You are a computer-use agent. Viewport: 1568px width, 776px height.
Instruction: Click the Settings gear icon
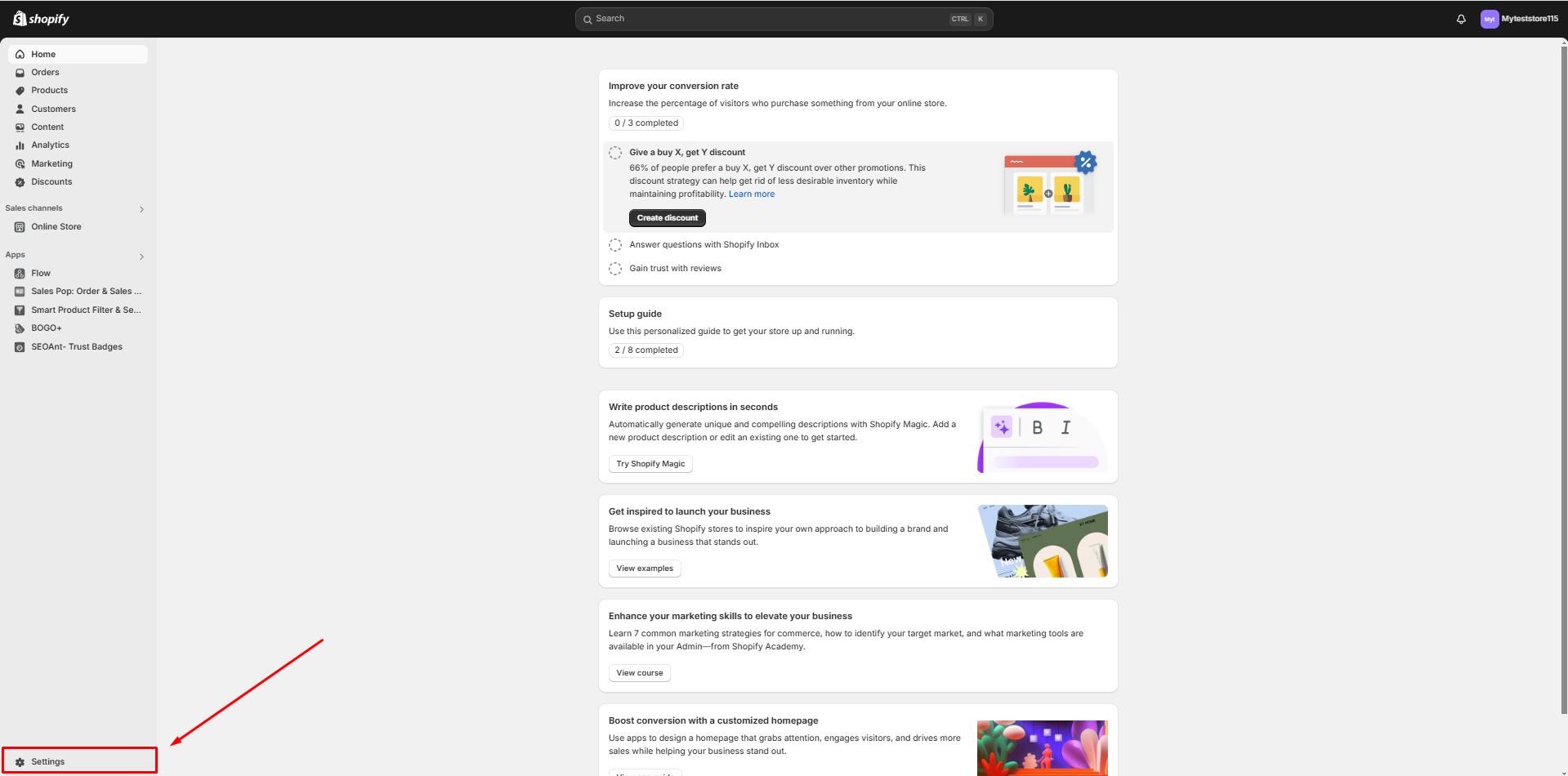coord(20,761)
